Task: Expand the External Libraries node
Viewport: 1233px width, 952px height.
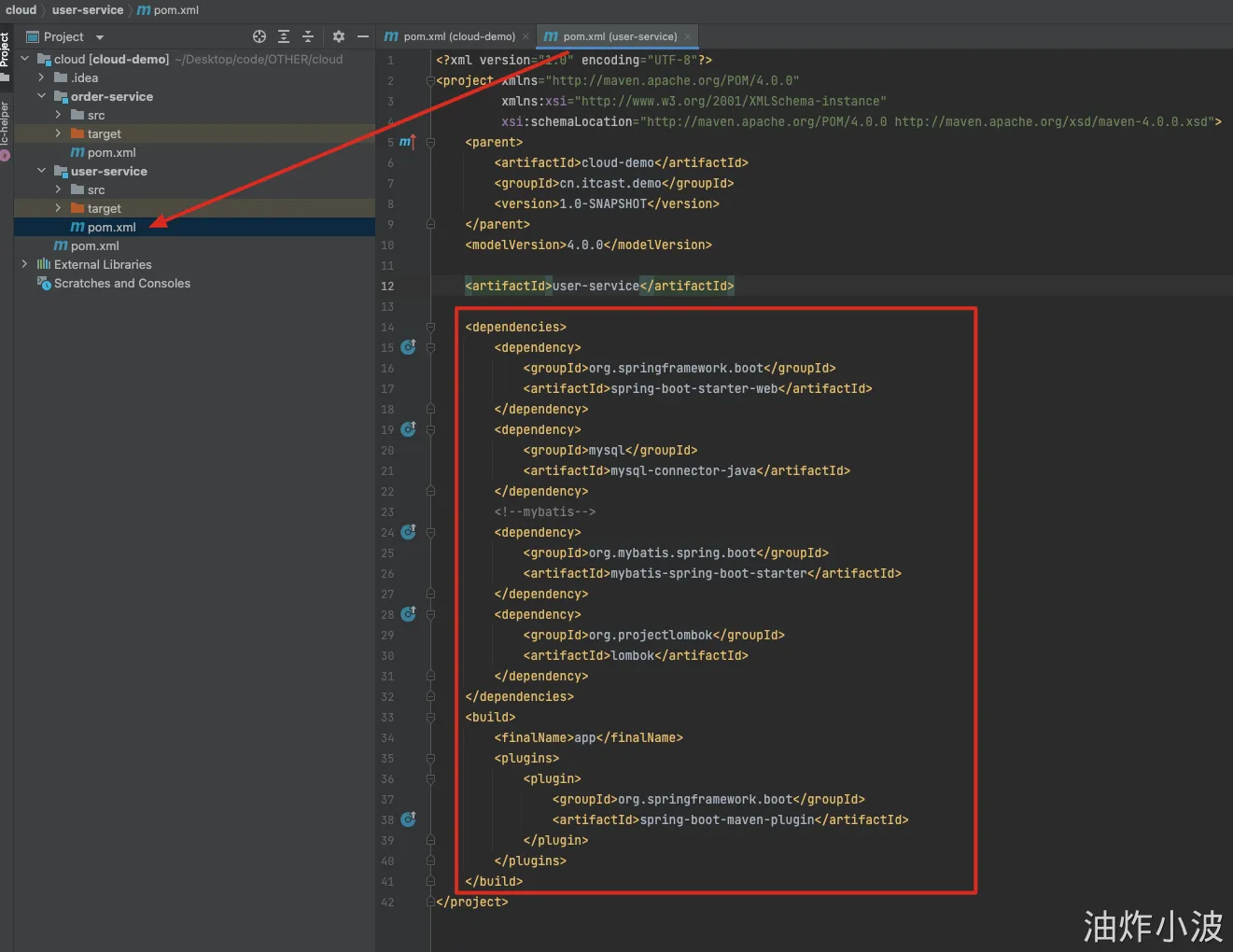Action: click(x=24, y=264)
